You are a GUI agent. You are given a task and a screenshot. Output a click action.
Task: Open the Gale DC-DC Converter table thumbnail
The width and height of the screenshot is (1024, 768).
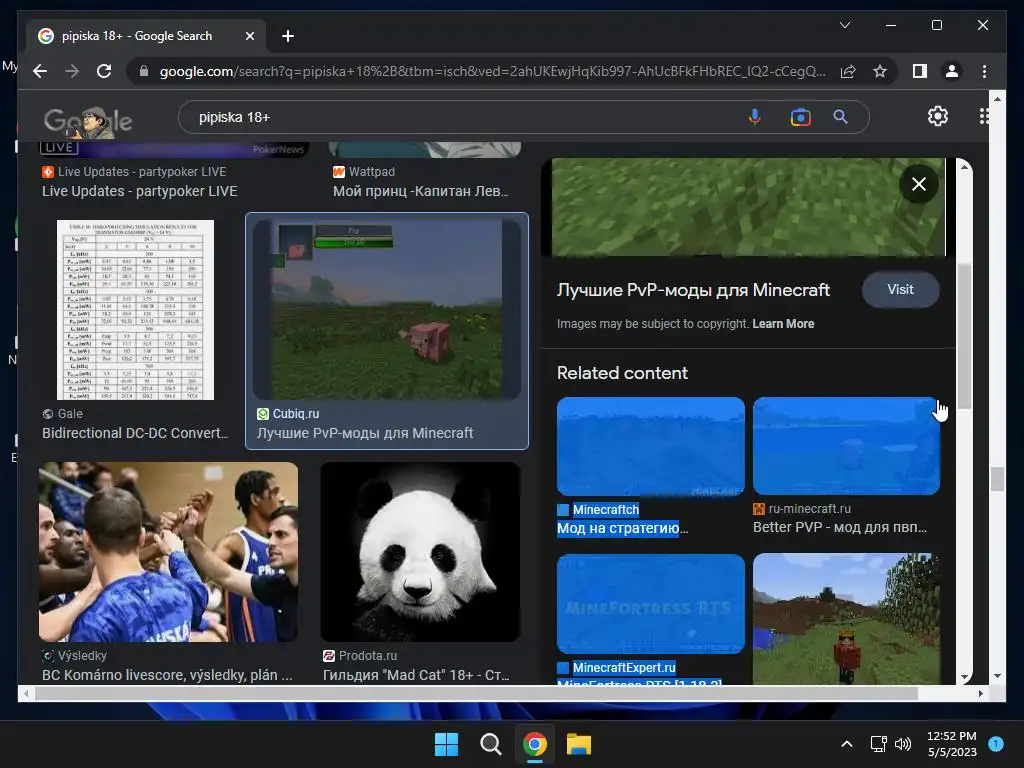point(135,310)
